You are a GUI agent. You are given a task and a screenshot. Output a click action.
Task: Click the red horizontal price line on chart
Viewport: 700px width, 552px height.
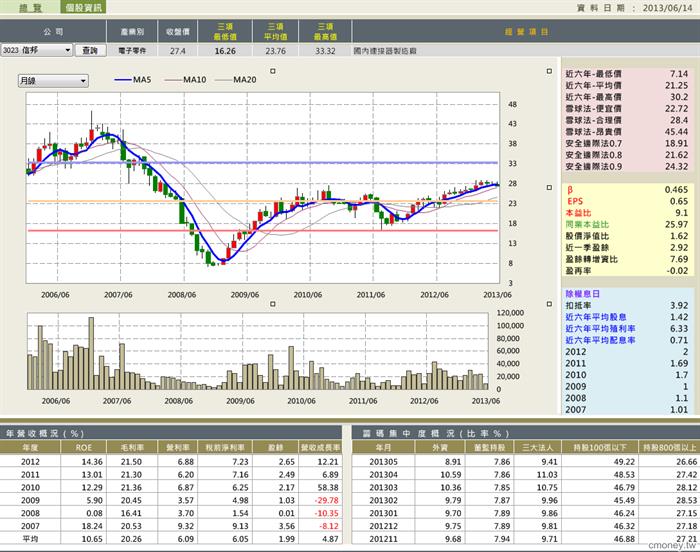262,231
